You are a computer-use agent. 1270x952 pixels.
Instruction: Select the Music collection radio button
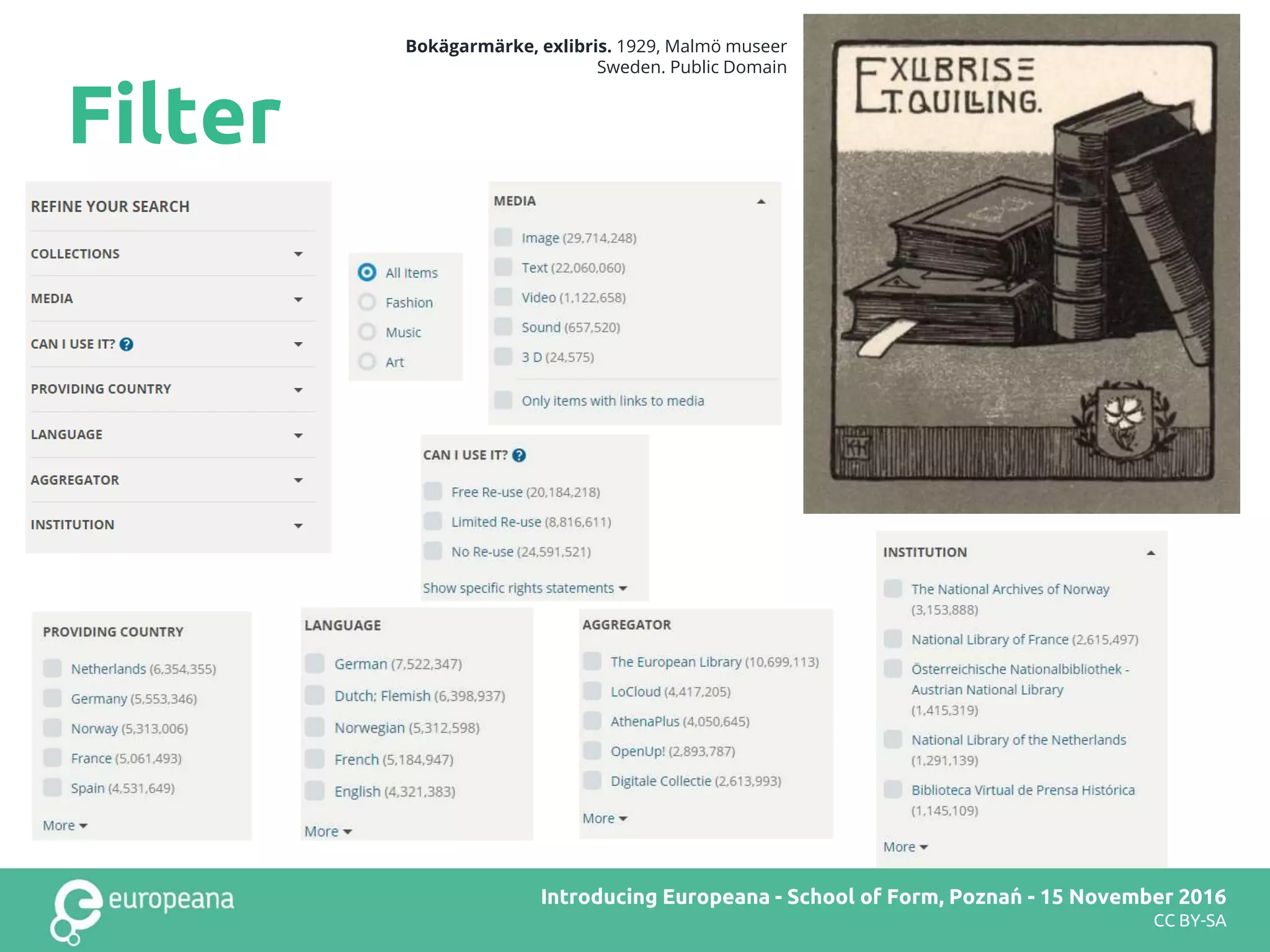point(367,332)
